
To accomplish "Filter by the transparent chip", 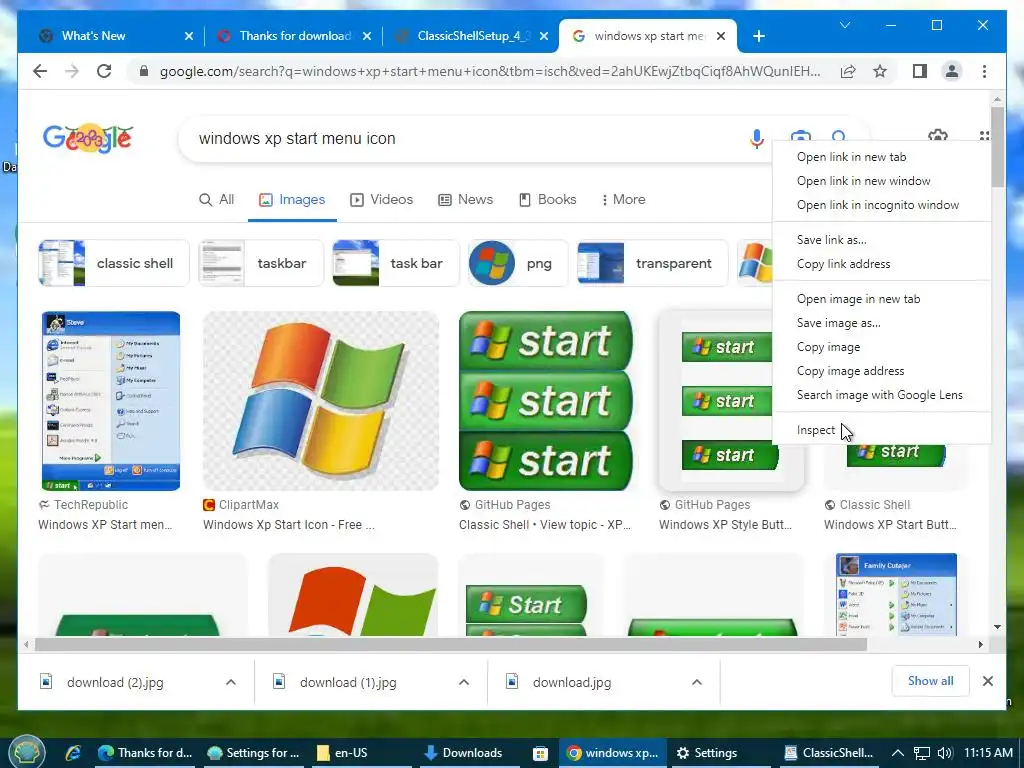I will pyautogui.click(x=652, y=263).
